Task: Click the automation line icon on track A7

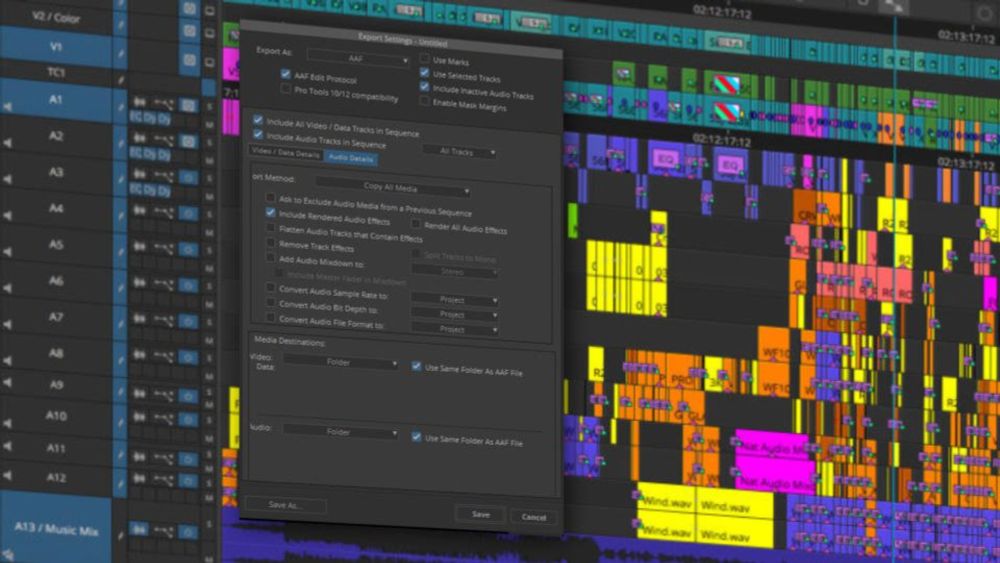Action: (163, 320)
